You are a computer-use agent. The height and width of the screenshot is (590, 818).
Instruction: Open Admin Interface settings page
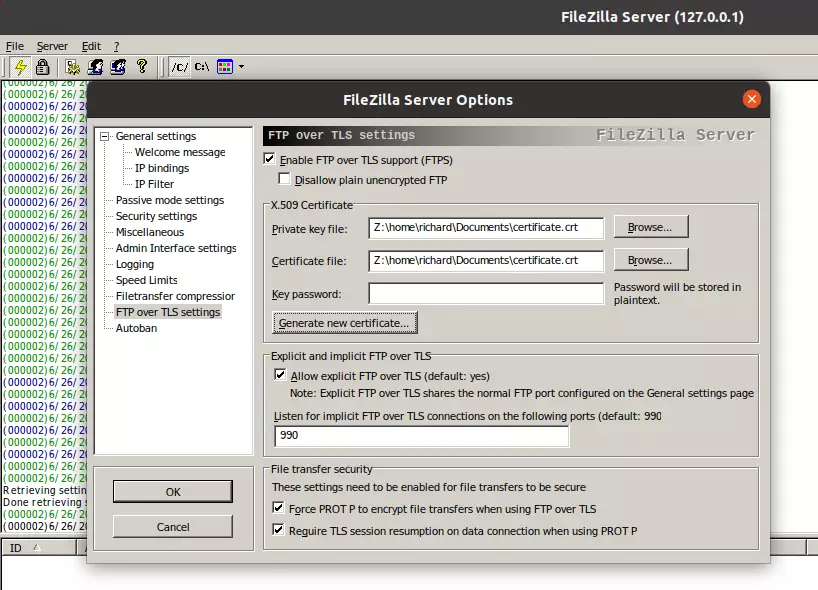point(176,248)
